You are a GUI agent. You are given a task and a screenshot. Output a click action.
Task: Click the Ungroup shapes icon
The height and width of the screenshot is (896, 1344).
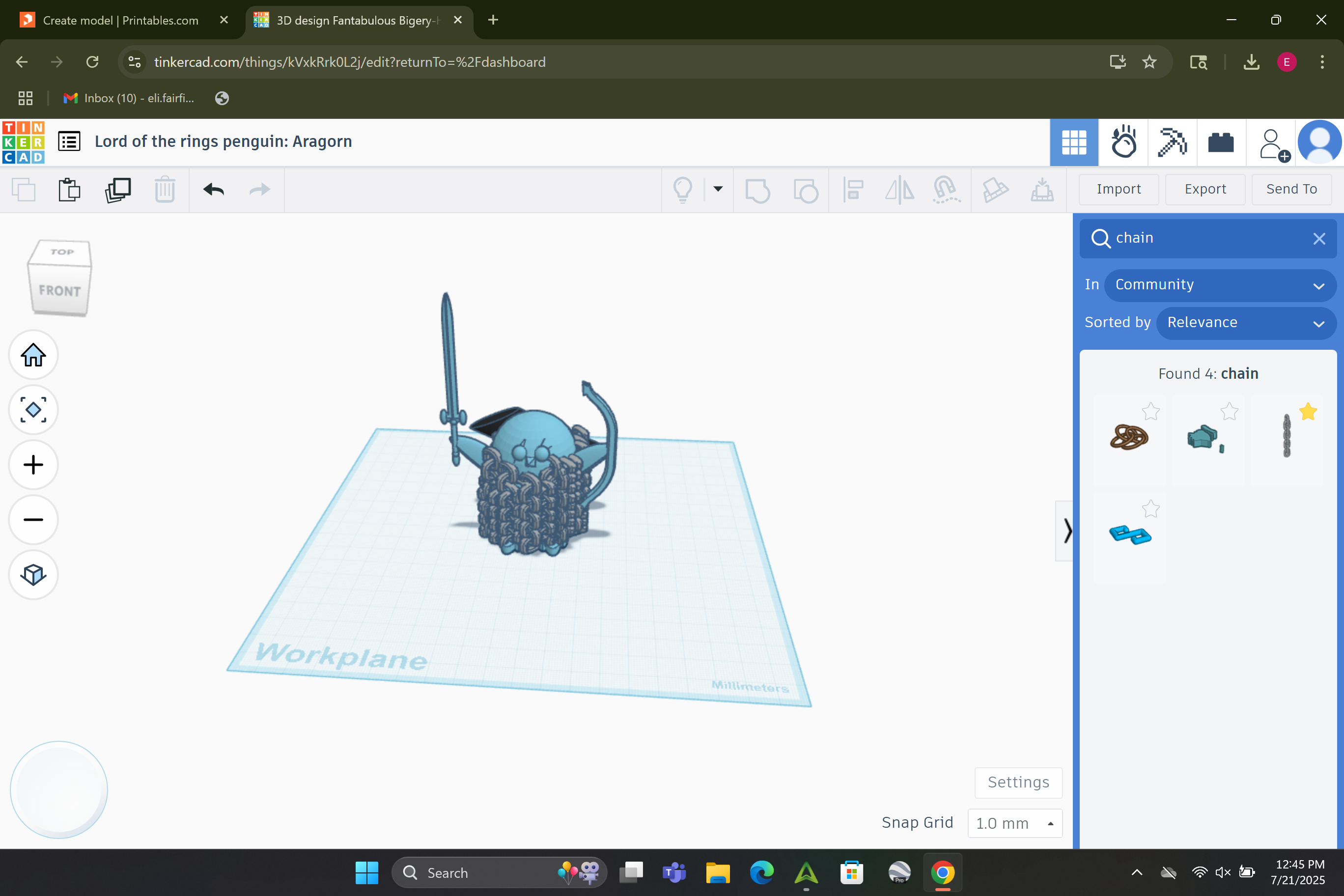point(806,190)
